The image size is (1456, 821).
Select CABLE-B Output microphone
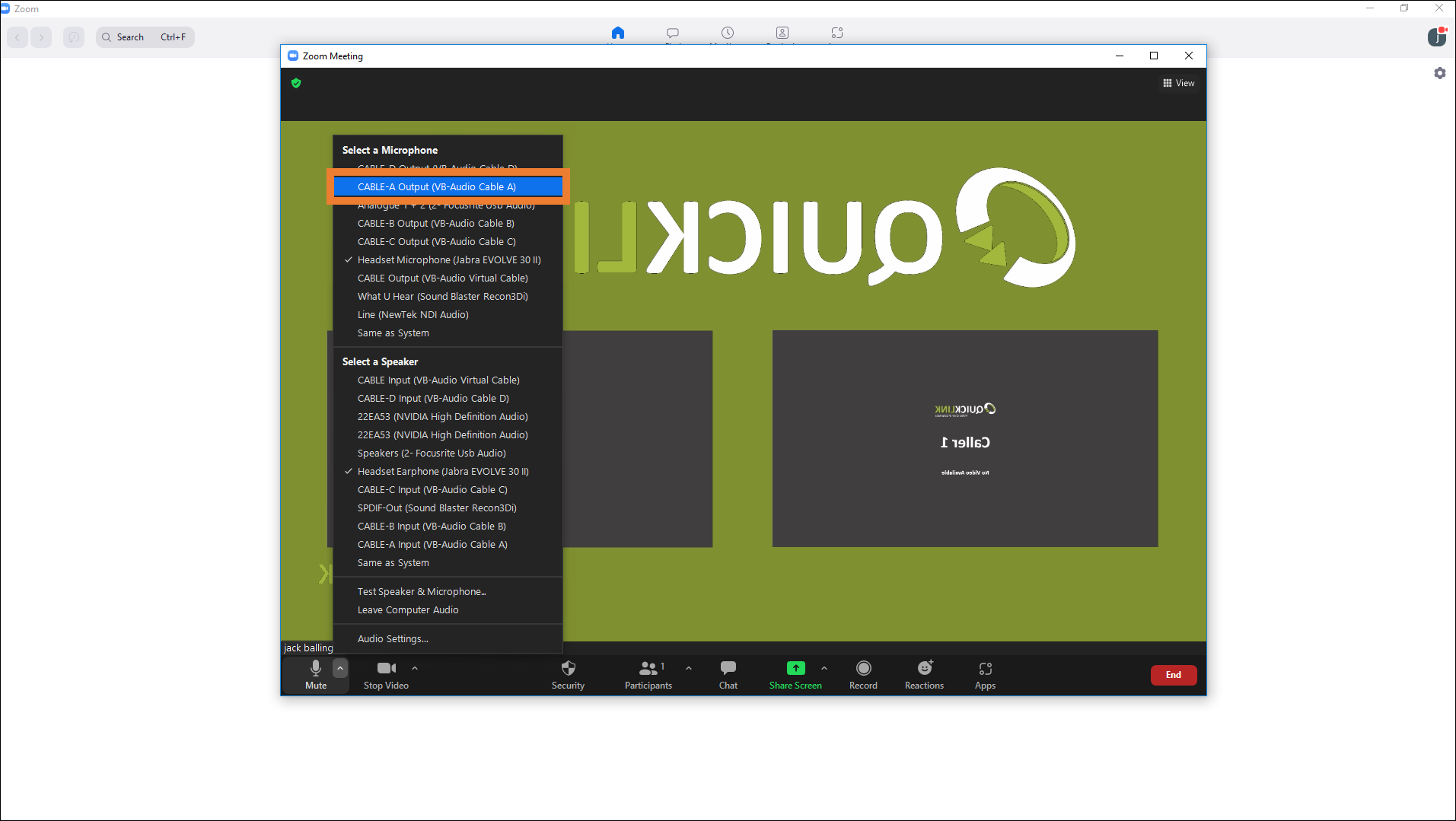(x=448, y=223)
